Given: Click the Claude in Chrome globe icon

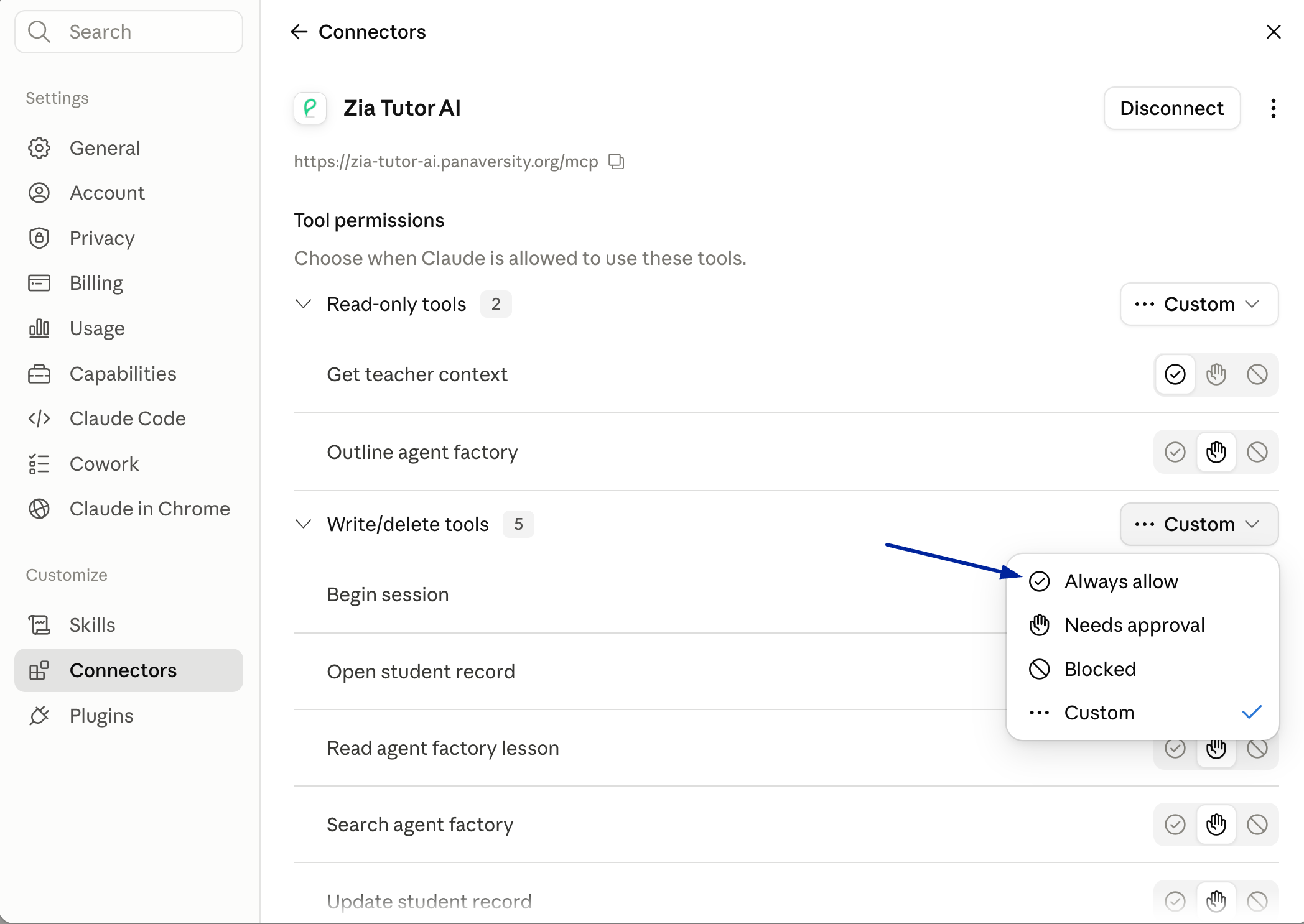Looking at the screenshot, I should [x=39, y=509].
